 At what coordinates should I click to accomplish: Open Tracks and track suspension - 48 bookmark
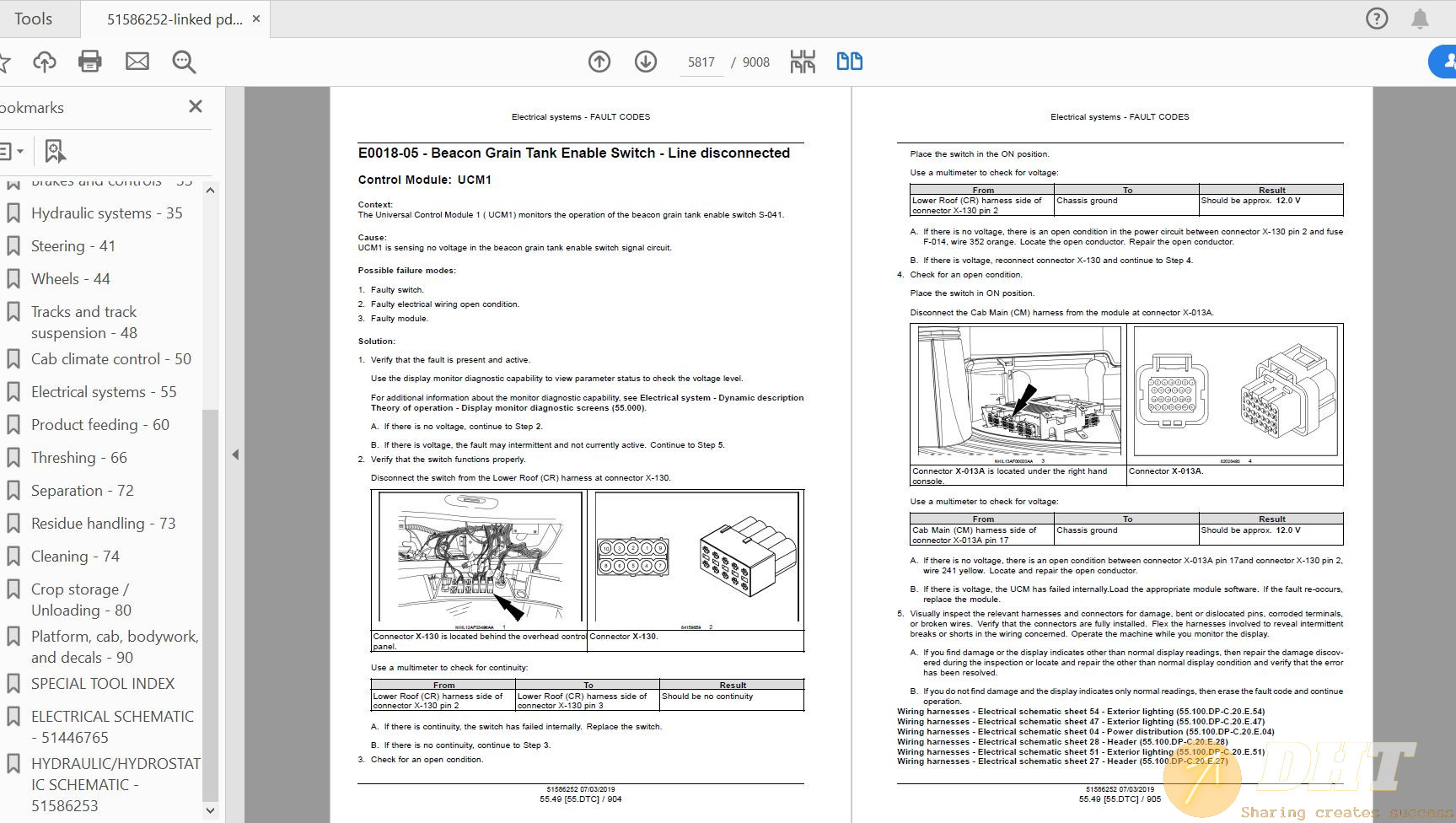pyautogui.click(x=84, y=322)
